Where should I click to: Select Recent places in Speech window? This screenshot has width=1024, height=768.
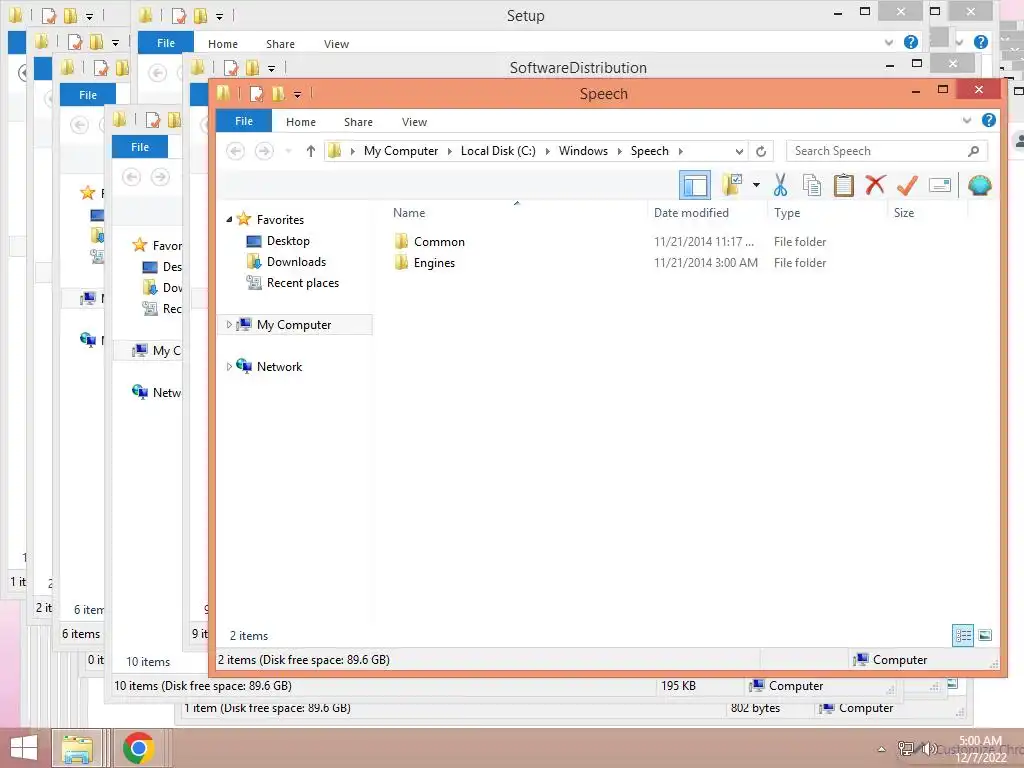[302, 283]
